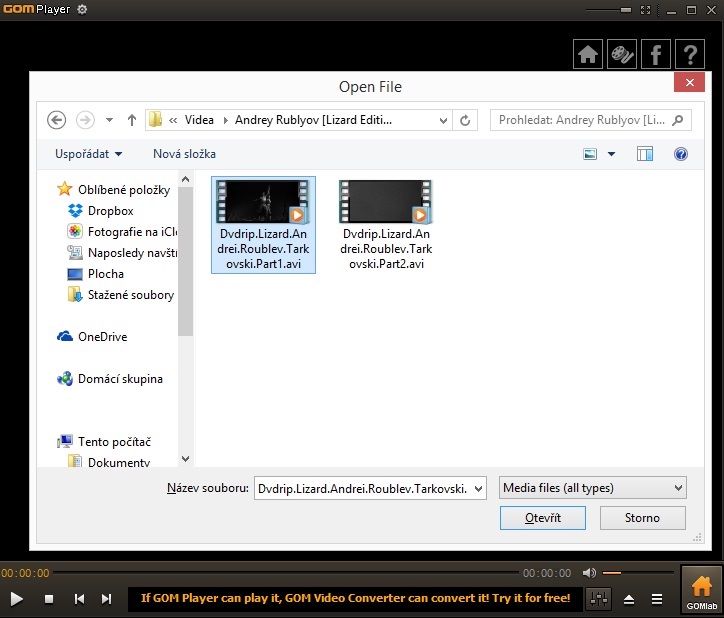Open GOMlab home button
The height and width of the screenshot is (618, 724).
tap(702, 591)
